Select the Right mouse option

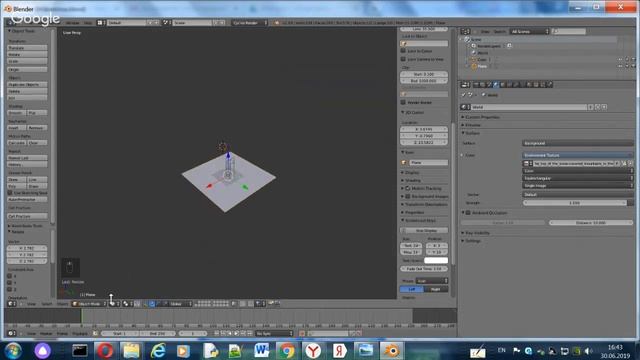(436, 289)
